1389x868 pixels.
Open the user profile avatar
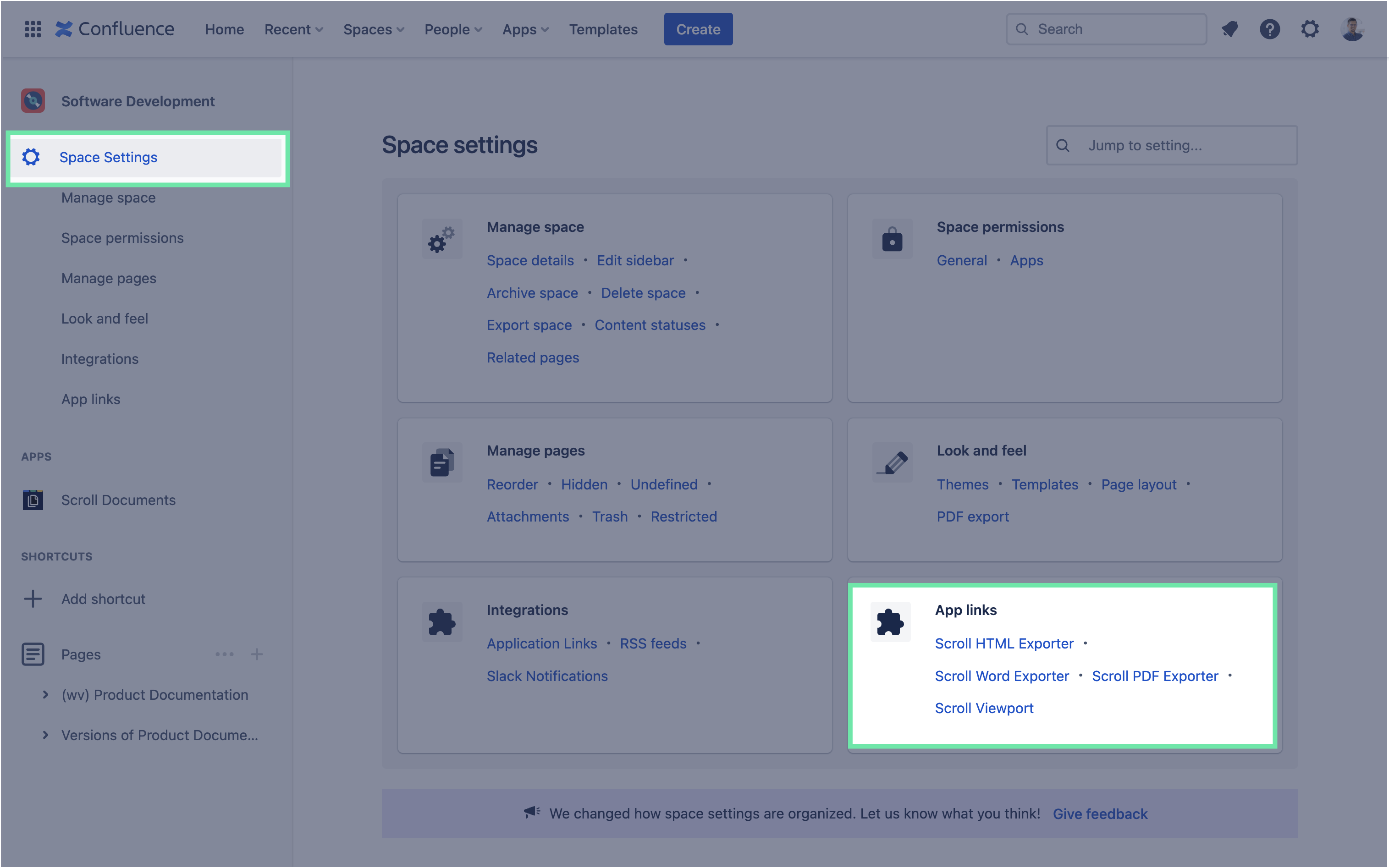(1352, 29)
